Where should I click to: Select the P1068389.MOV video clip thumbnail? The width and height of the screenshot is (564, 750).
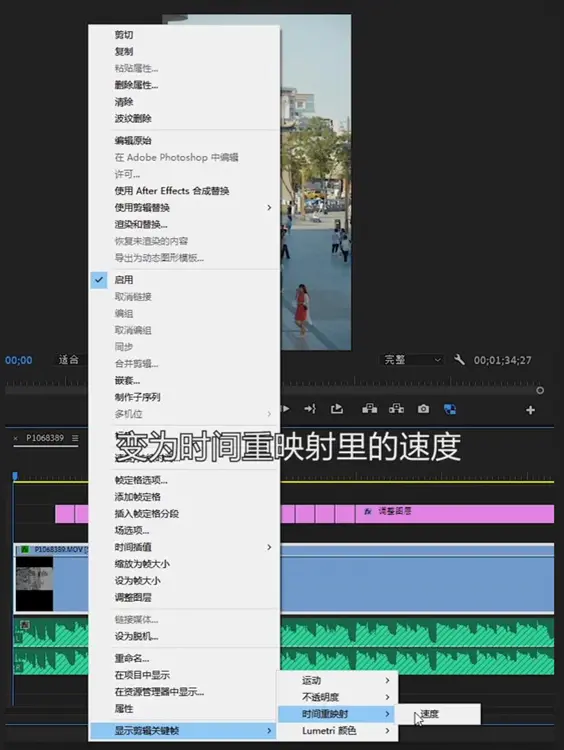34,584
